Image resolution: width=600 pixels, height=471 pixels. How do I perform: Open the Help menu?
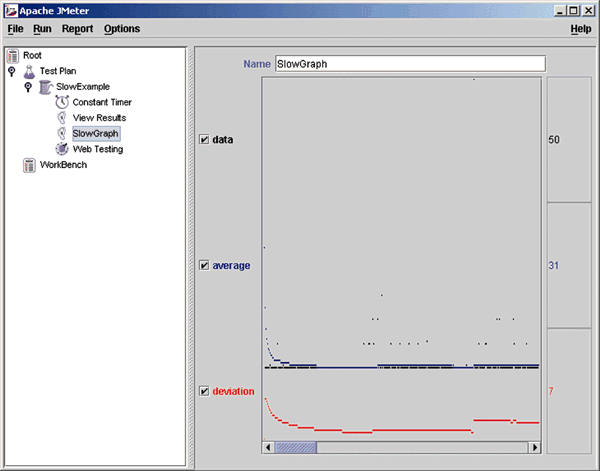[580, 29]
